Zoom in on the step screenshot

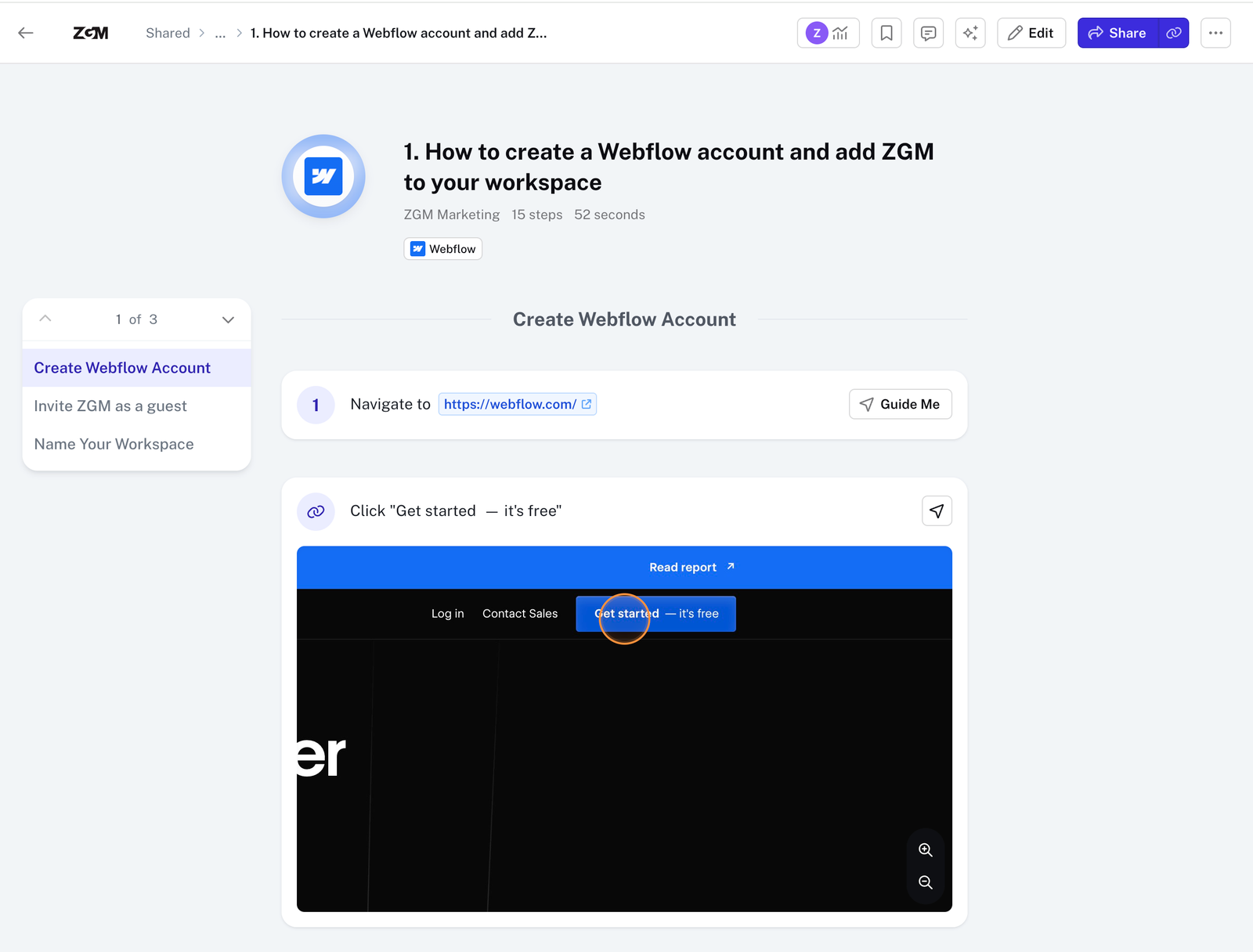(925, 850)
